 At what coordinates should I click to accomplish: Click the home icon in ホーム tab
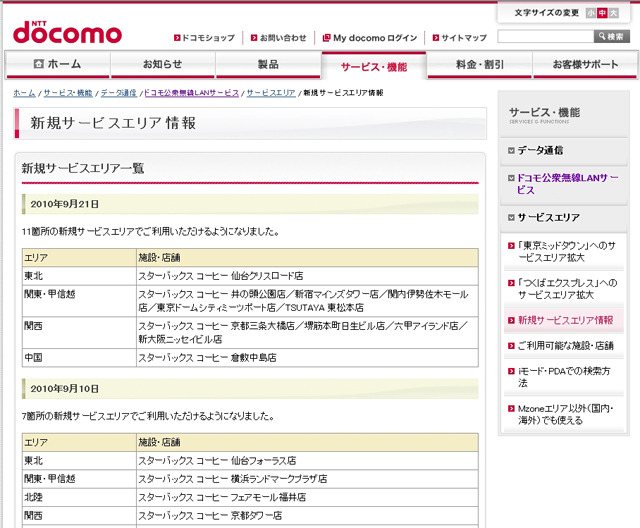click(38, 64)
